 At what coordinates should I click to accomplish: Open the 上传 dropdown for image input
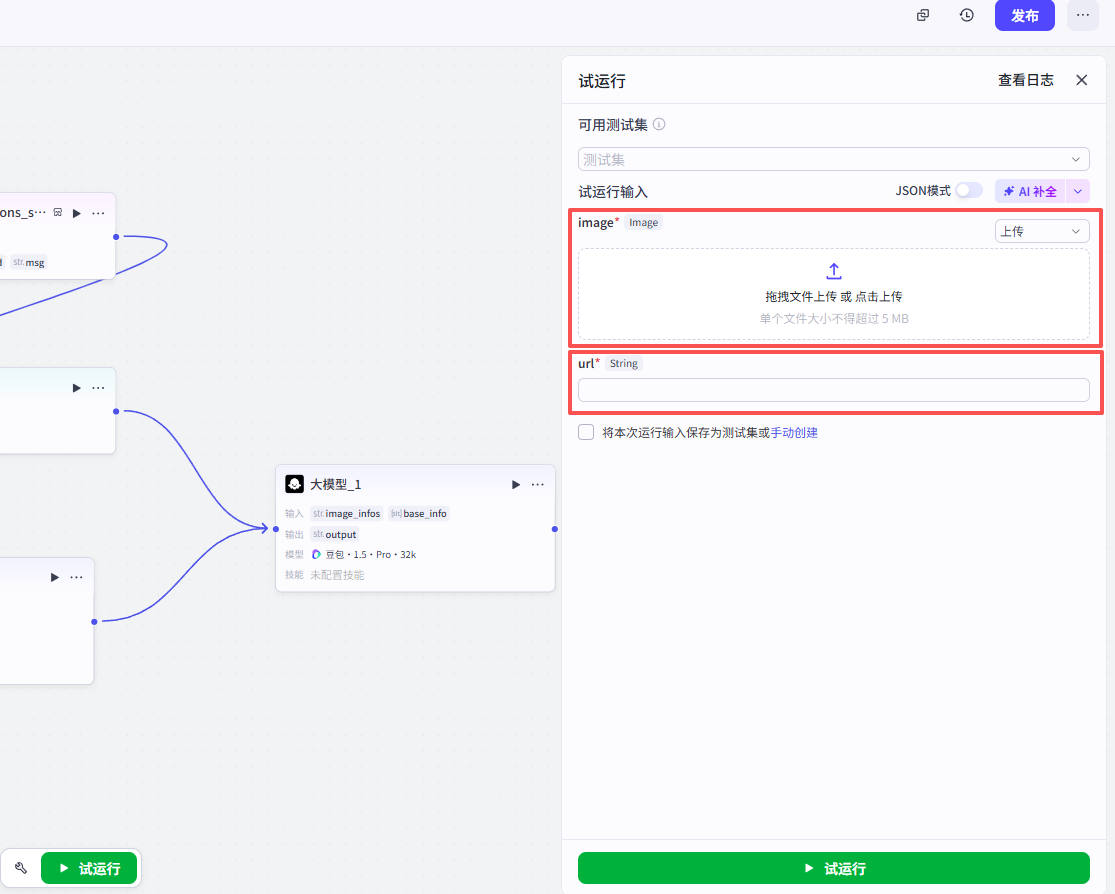(x=1042, y=231)
